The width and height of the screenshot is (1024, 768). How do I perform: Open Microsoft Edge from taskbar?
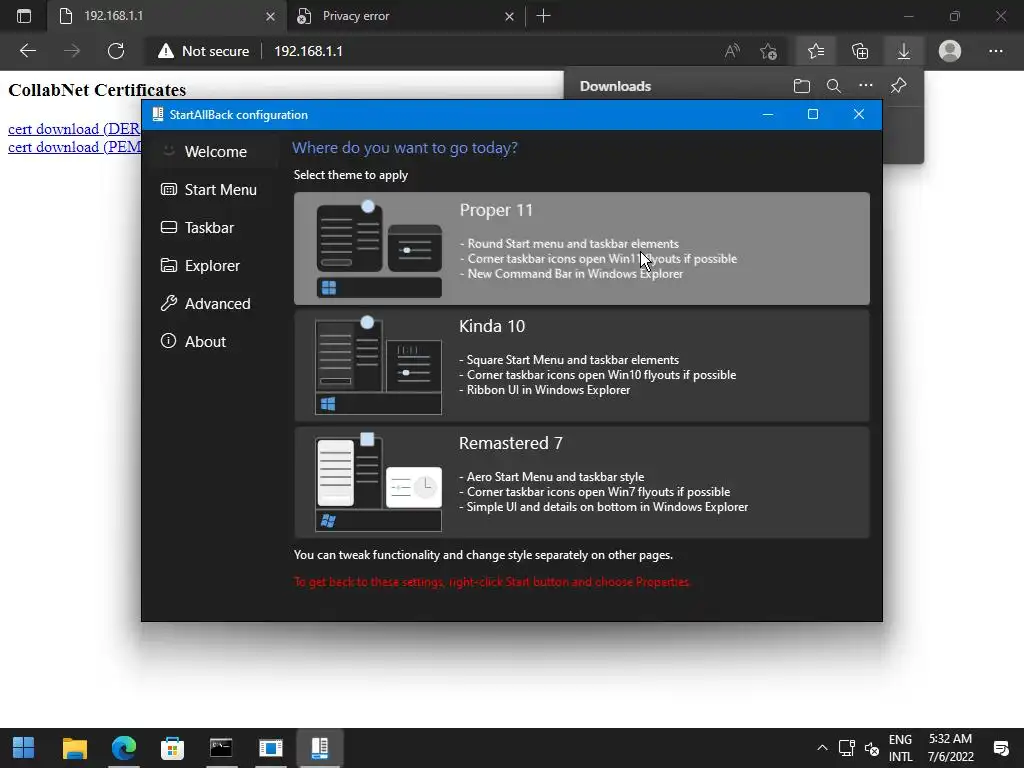(x=123, y=748)
